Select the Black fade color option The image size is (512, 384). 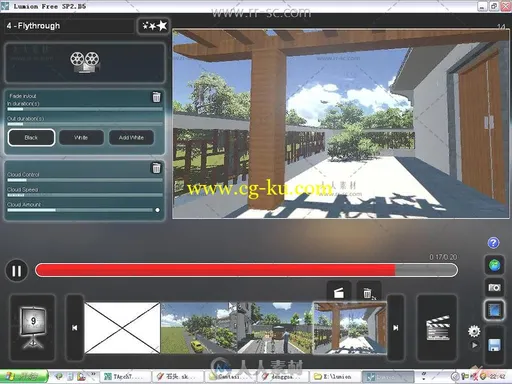[31, 138]
